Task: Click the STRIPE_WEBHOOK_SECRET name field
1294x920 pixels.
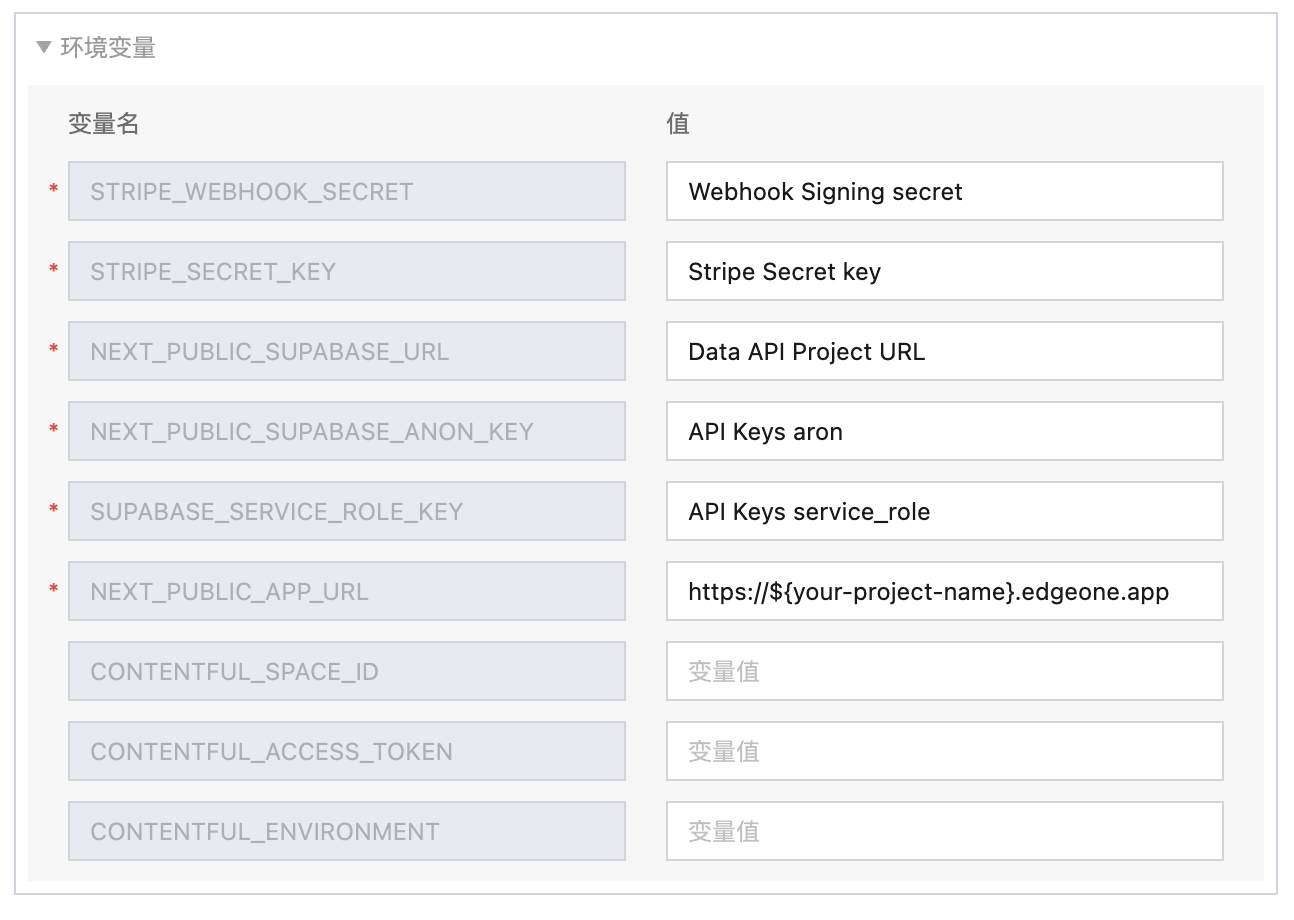Action: (346, 191)
